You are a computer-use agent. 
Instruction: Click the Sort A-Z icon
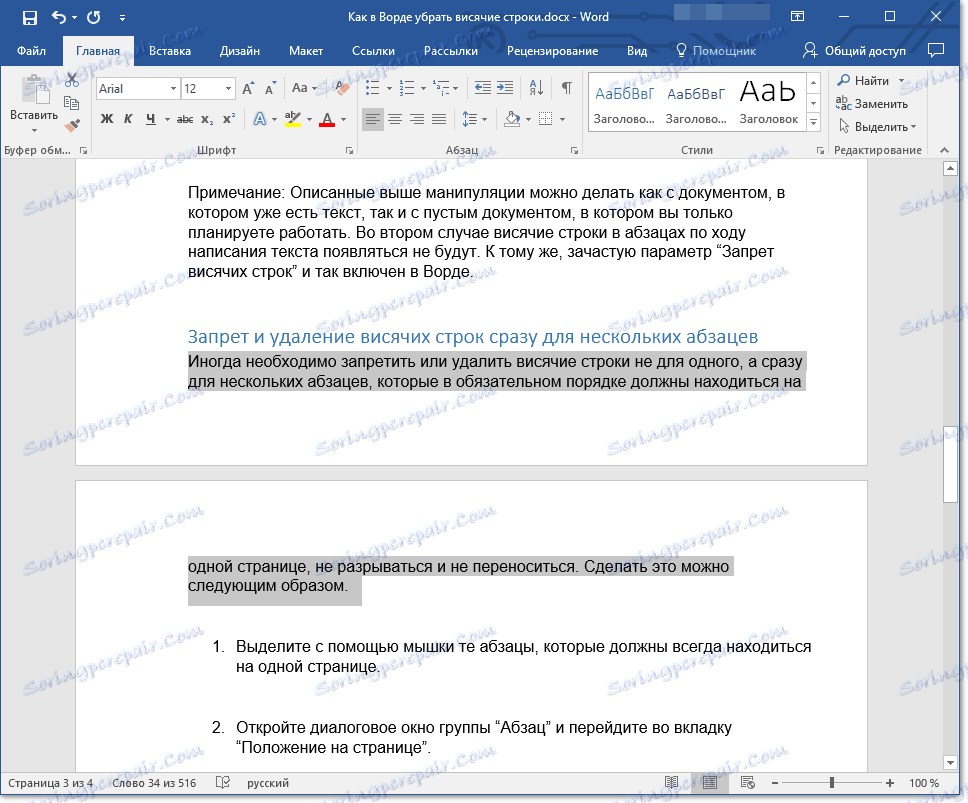[536, 88]
